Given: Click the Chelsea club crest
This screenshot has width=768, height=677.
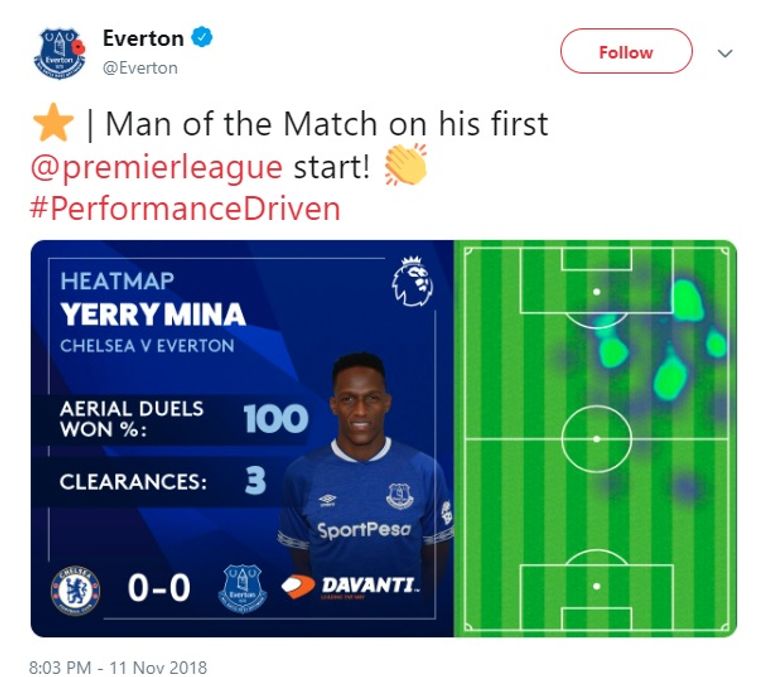Looking at the screenshot, I should point(75,589).
